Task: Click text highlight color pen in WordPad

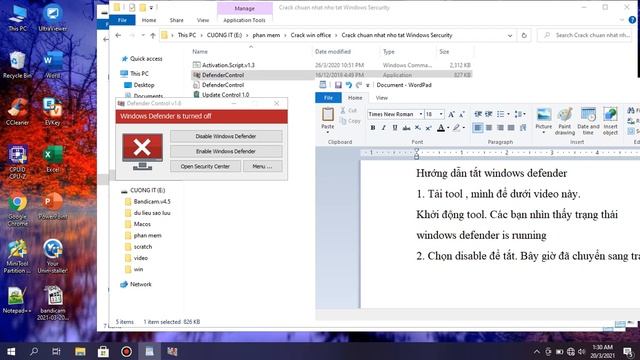Action: [456, 128]
